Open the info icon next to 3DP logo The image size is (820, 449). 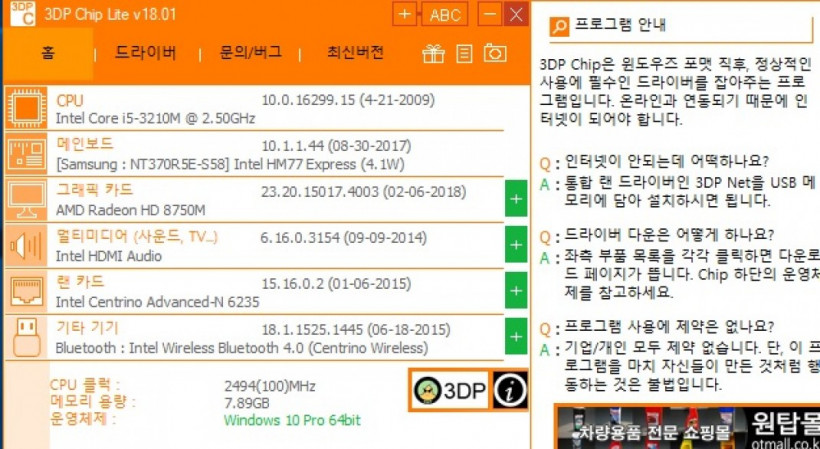[x=510, y=390]
